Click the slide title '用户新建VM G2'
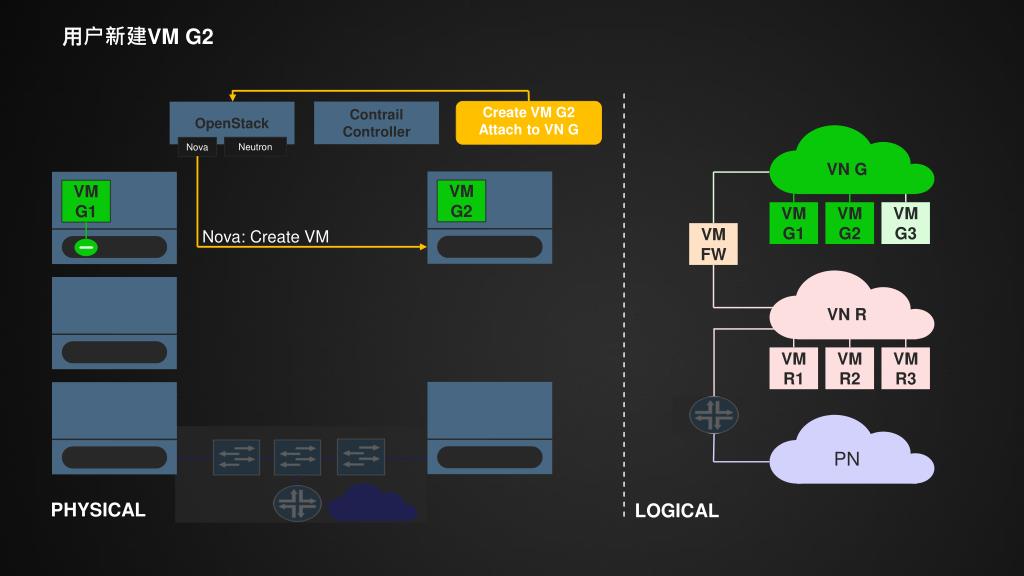The height and width of the screenshot is (576, 1024). point(138,37)
